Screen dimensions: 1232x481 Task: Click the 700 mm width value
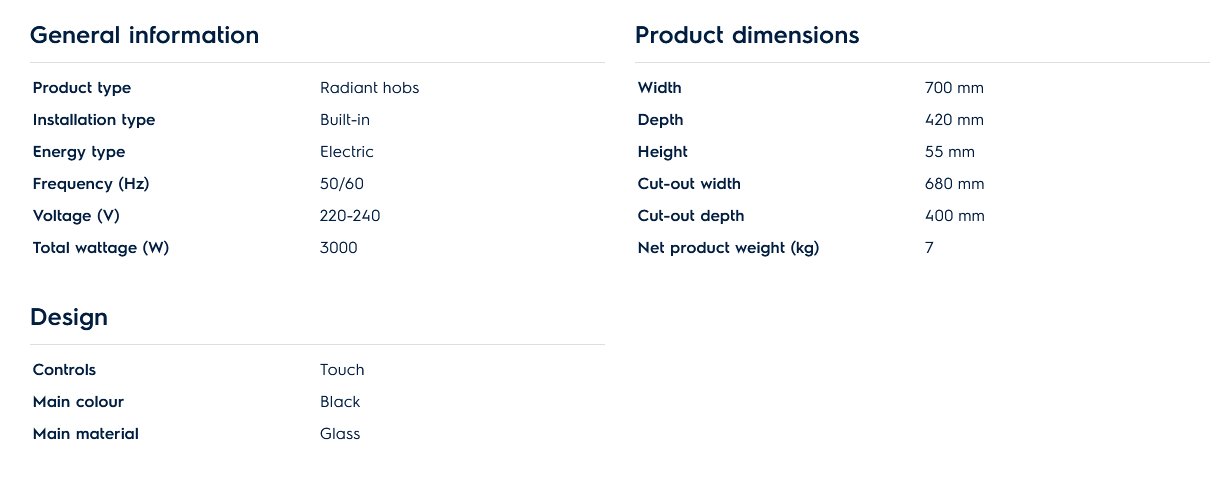954,88
